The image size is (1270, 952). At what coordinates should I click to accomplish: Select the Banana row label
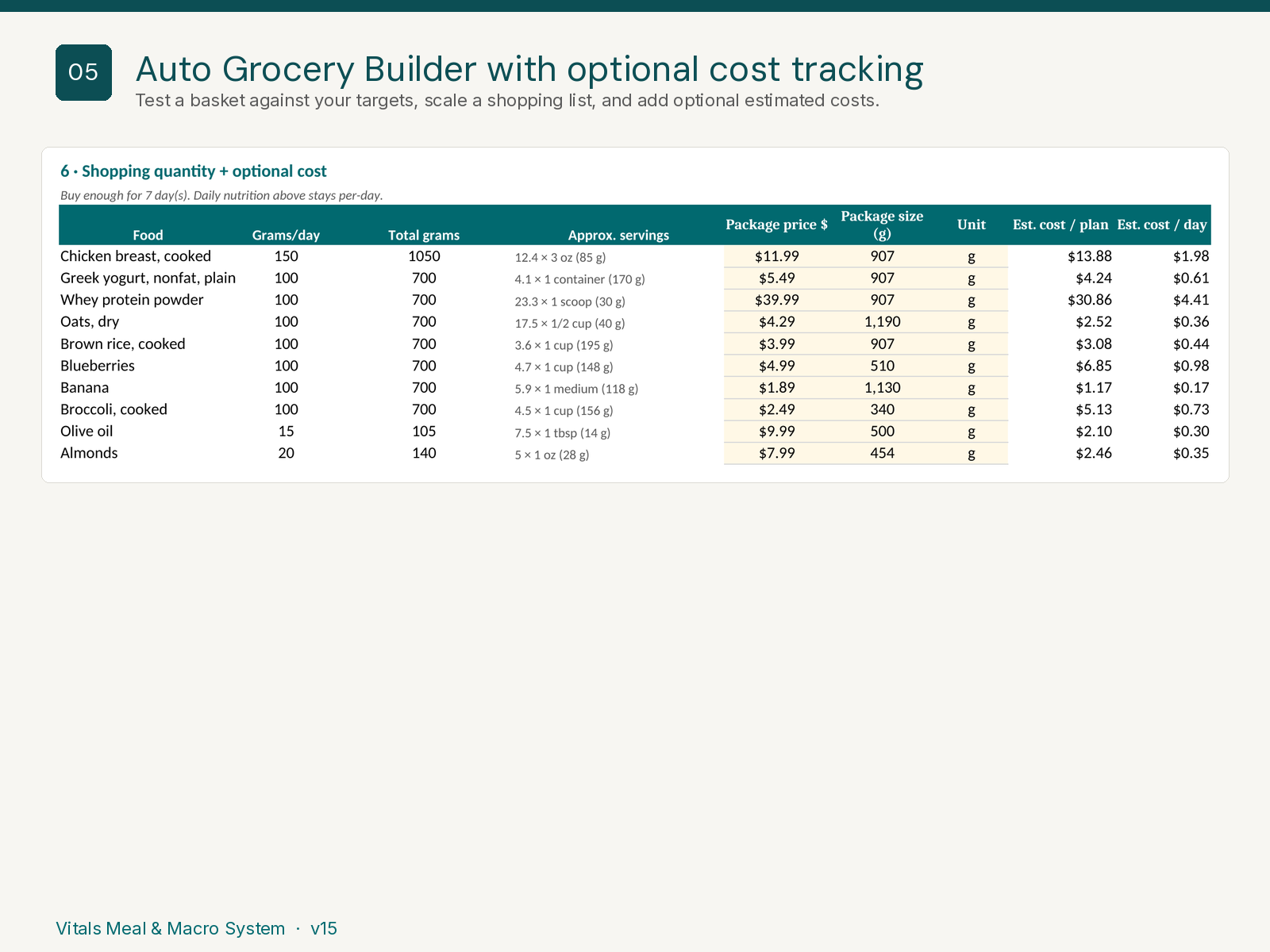85,388
